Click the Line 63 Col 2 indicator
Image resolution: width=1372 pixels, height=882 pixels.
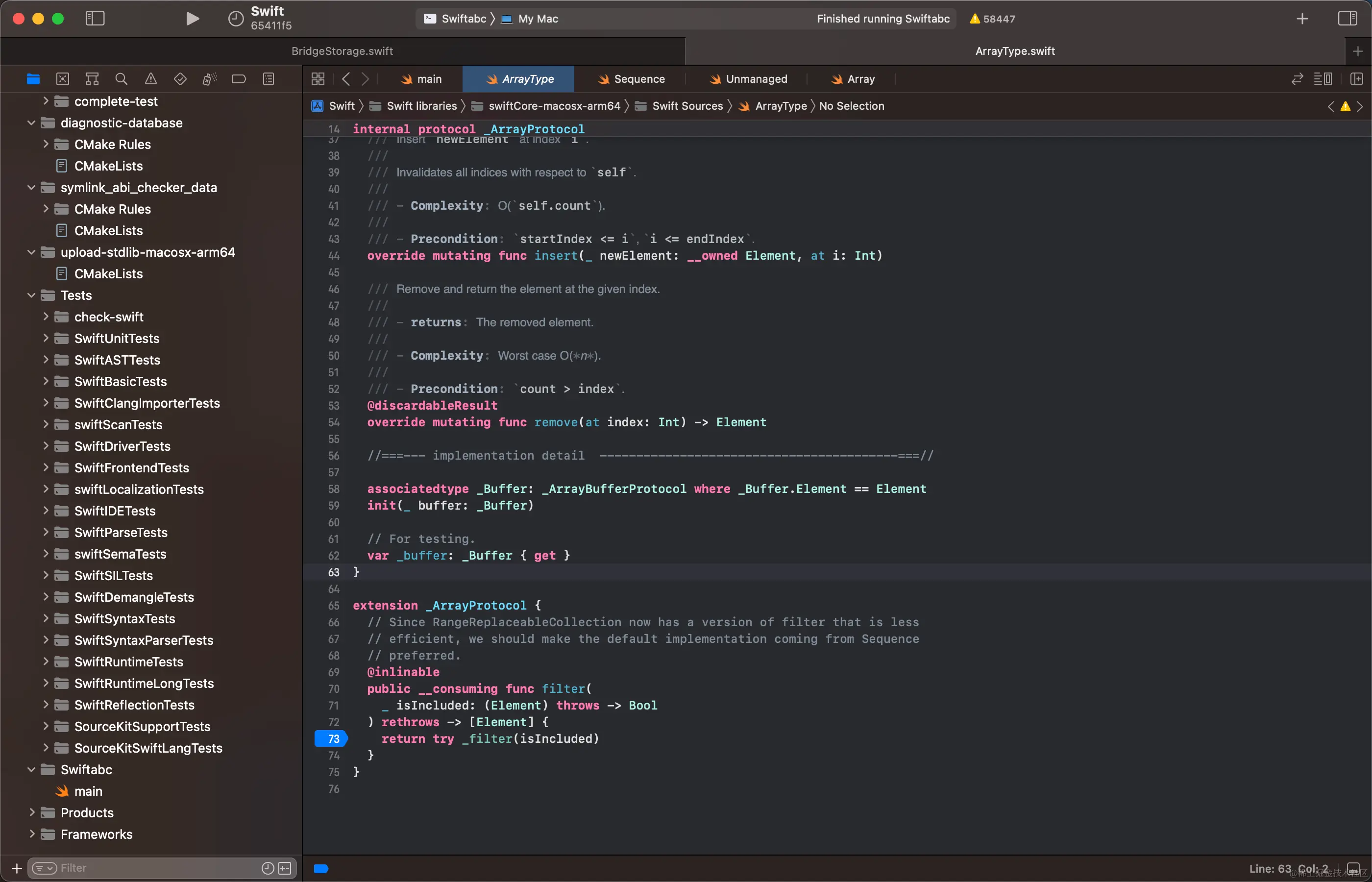click(x=1288, y=869)
